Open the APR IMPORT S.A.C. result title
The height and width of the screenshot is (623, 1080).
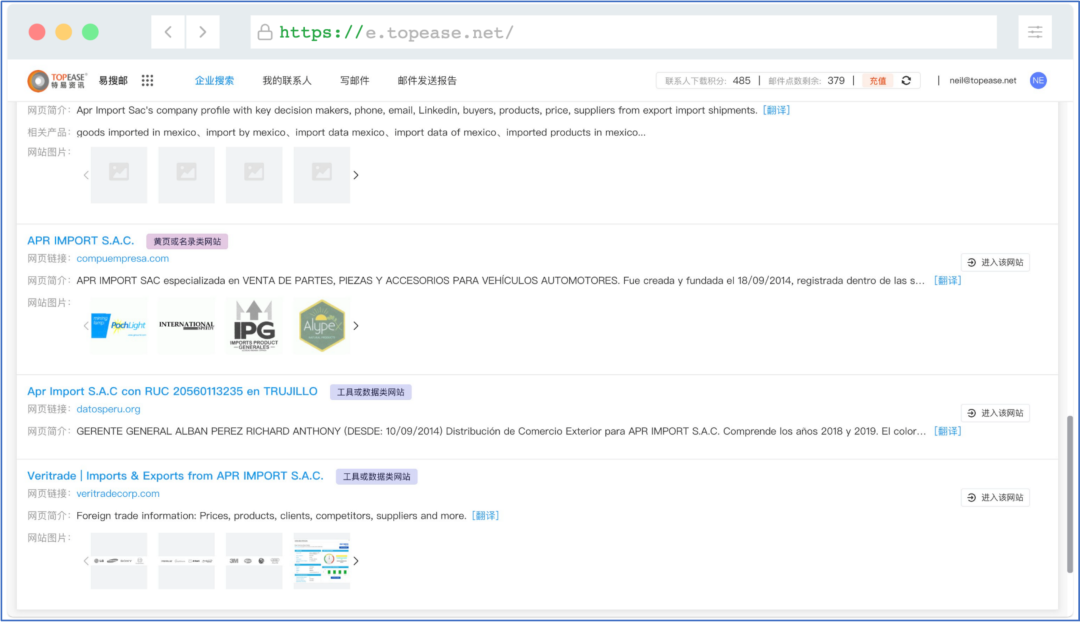point(81,240)
